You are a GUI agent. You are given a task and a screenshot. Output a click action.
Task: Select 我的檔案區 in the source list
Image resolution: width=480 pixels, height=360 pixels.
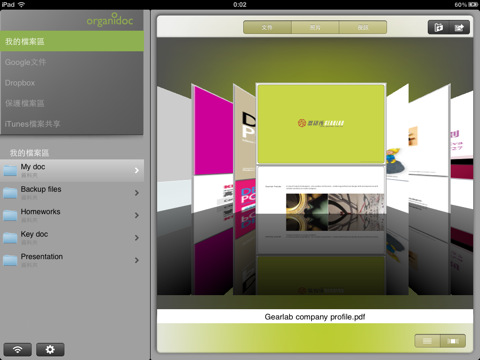(x=72, y=41)
